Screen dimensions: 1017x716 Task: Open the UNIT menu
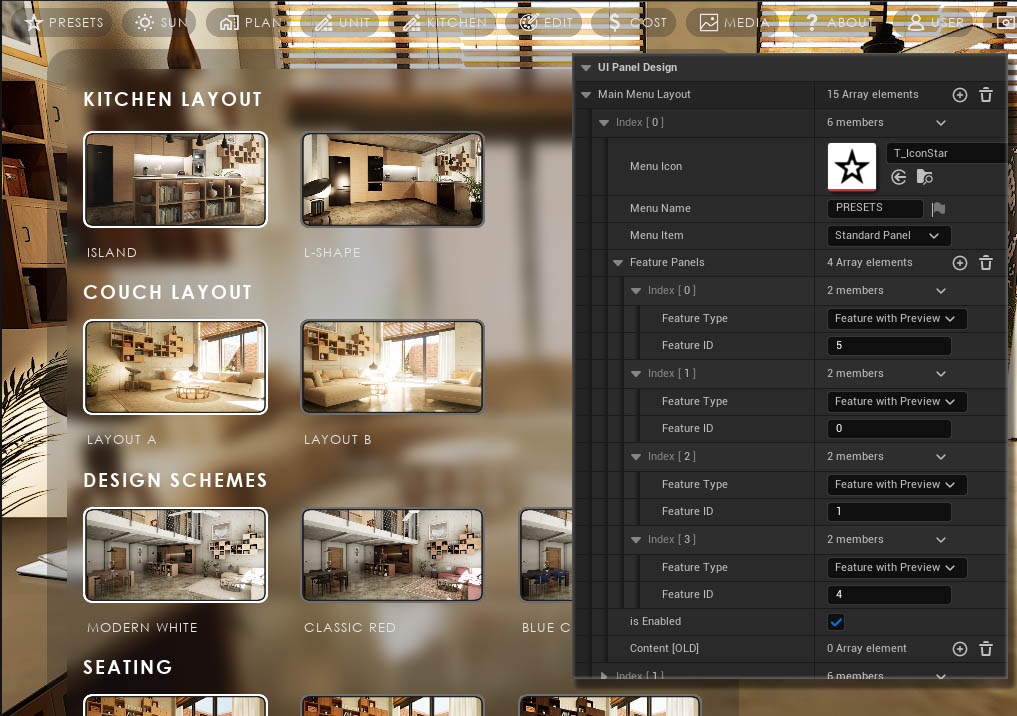pyautogui.click(x=342, y=23)
